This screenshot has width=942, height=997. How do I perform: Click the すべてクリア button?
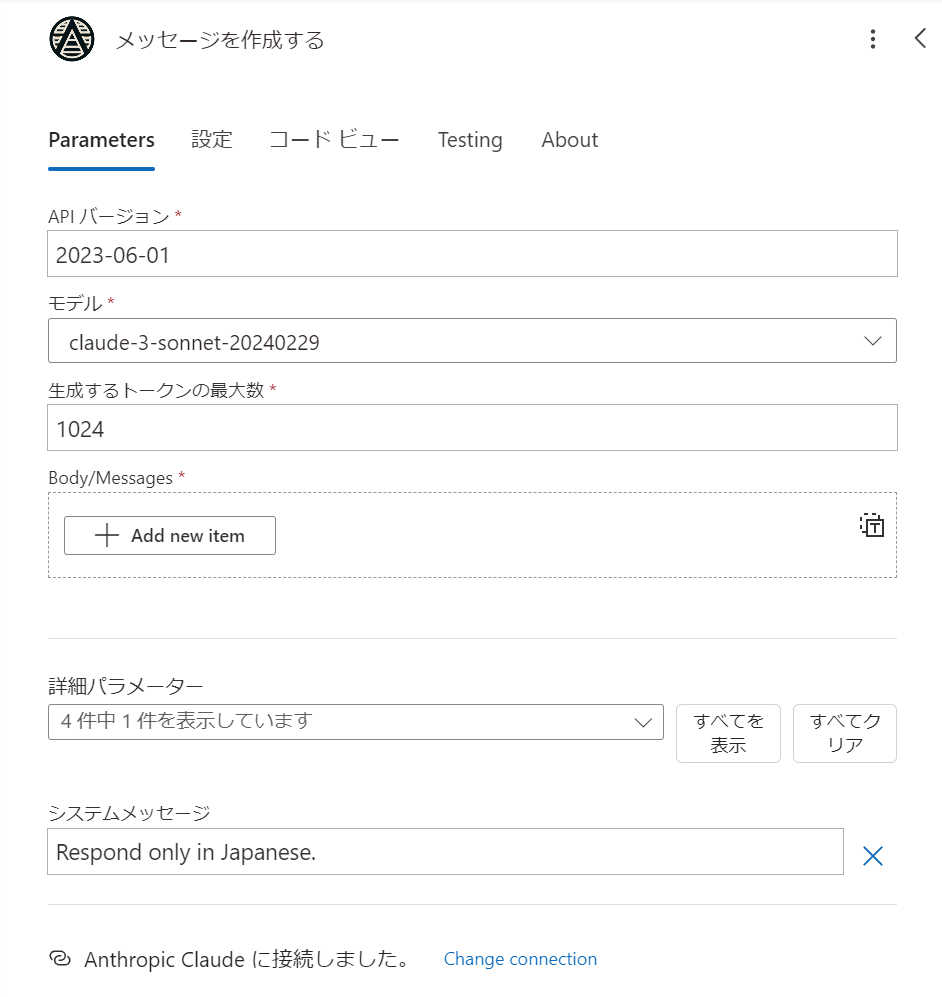click(x=845, y=733)
